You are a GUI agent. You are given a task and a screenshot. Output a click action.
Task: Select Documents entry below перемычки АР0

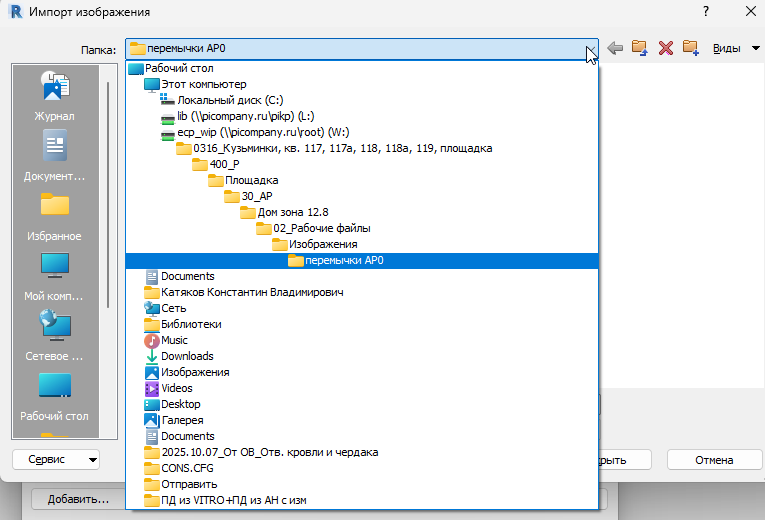pyautogui.click(x=362, y=277)
